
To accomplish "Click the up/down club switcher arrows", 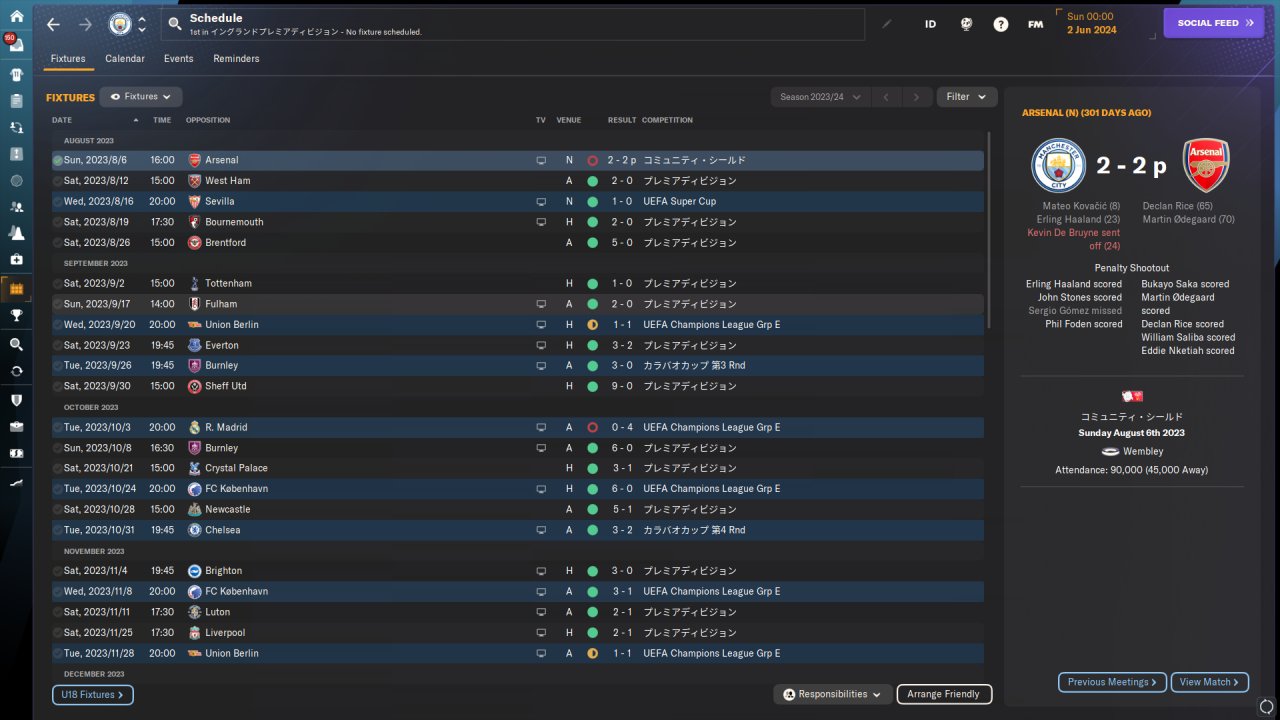I will (x=142, y=24).
